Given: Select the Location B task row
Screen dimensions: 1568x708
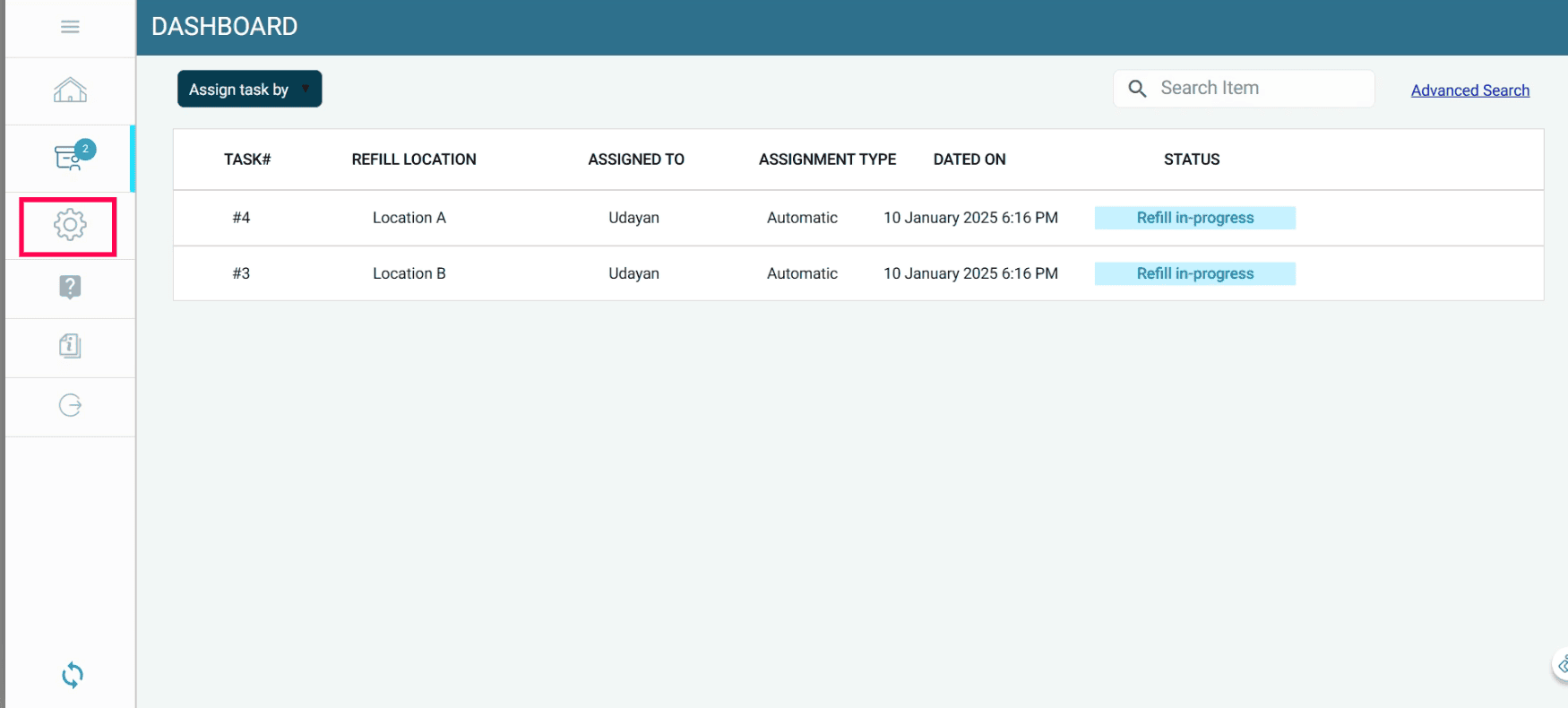Looking at the screenshot, I should 409,273.
